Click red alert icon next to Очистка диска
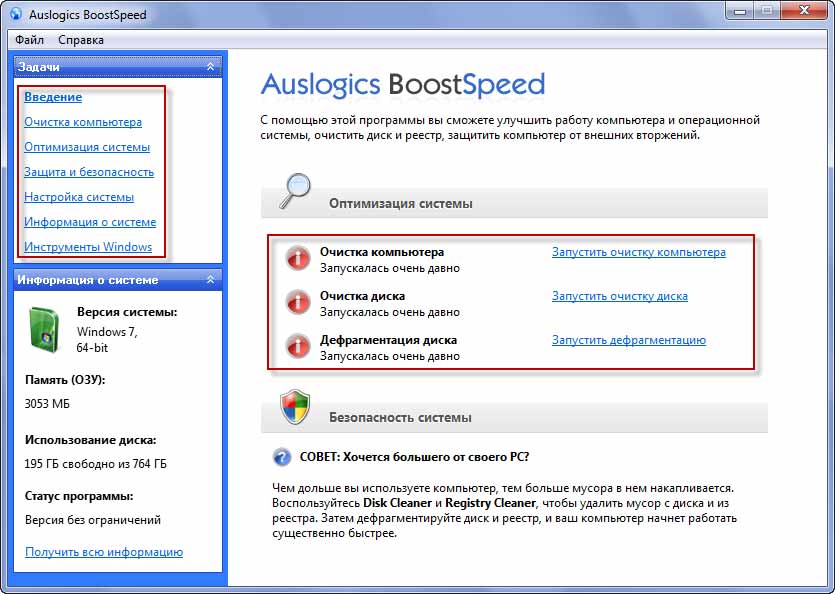Image resolution: width=835 pixels, height=594 pixels. [x=297, y=303]
